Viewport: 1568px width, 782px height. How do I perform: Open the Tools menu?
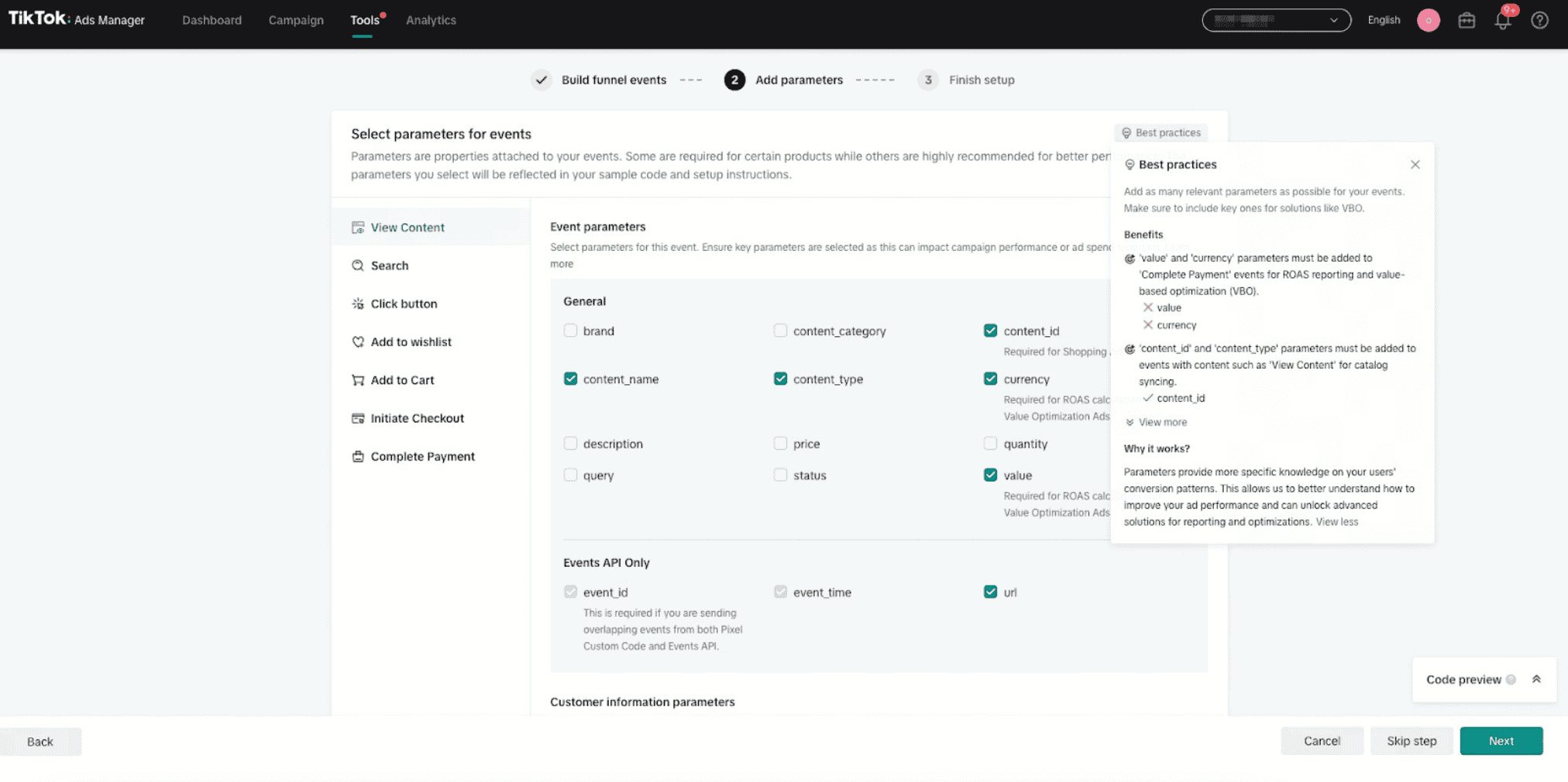364,20
